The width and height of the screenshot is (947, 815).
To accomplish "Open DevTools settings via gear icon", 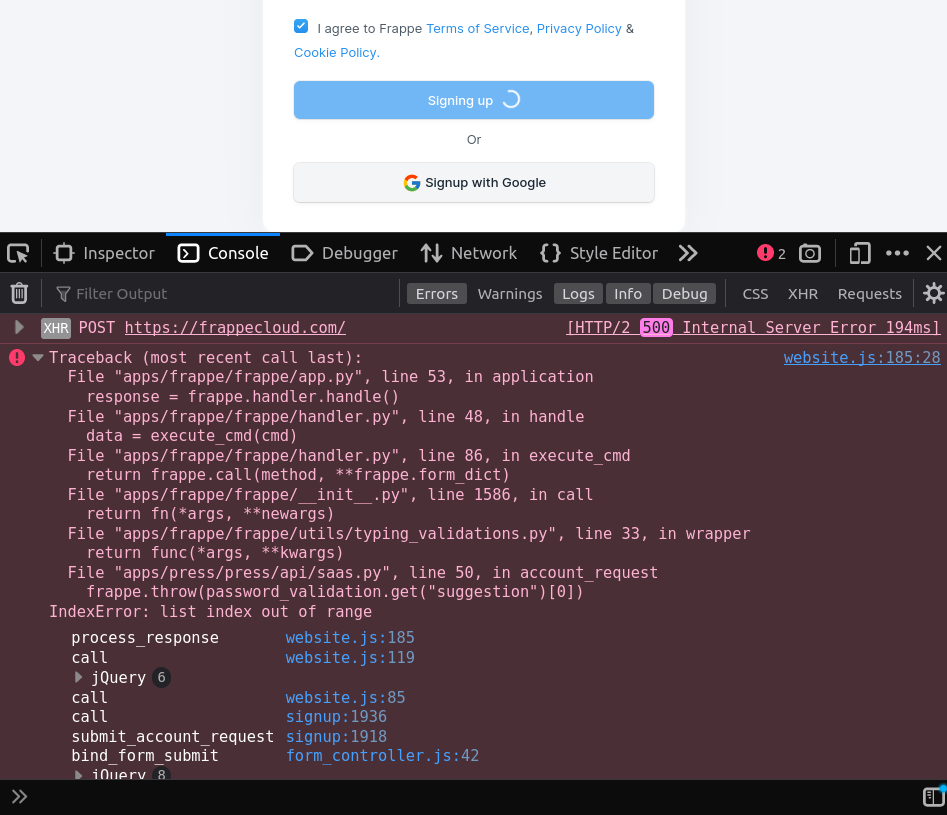I will (x=933, y=293).
